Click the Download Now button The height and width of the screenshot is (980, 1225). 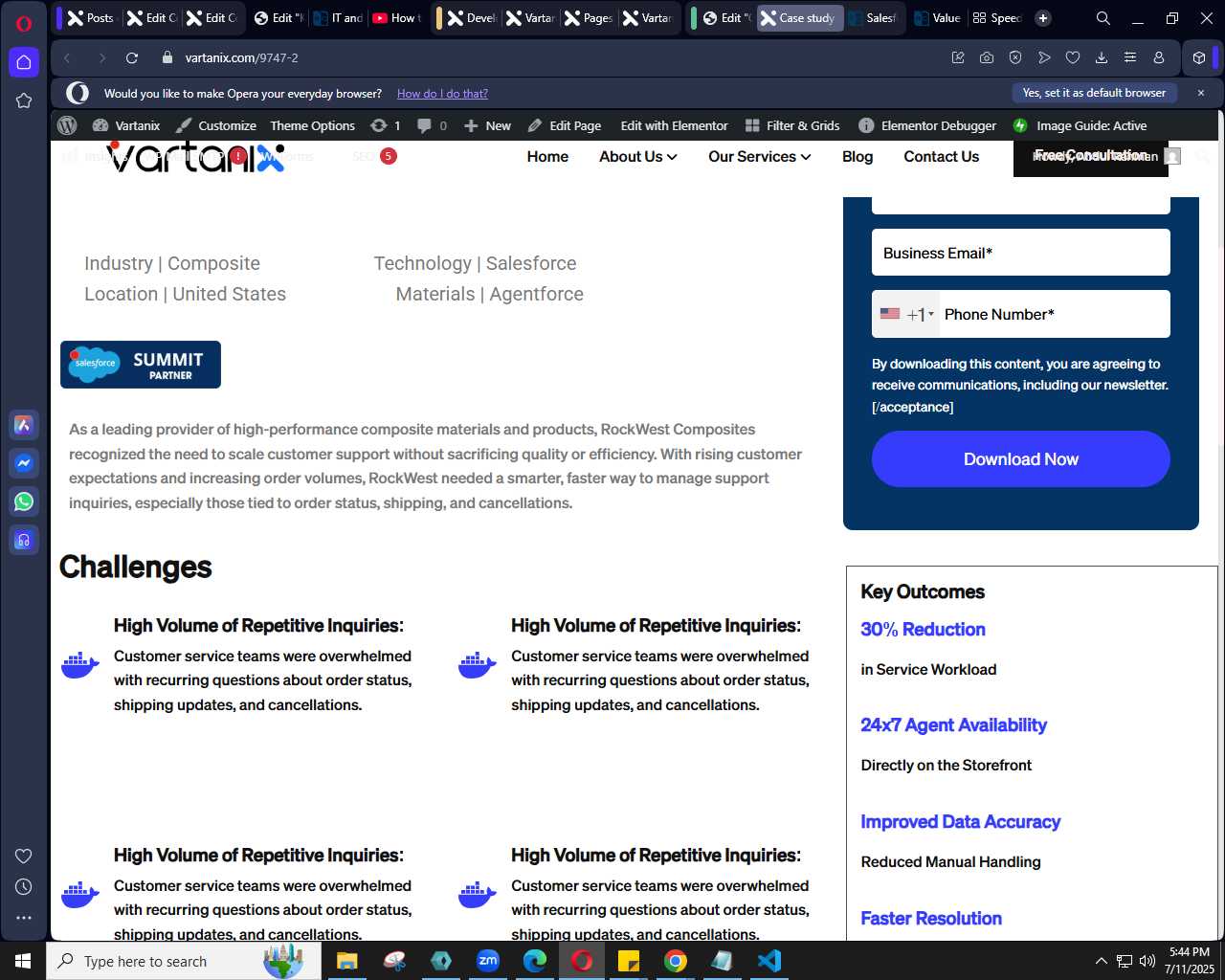(x=1021, y=459)
